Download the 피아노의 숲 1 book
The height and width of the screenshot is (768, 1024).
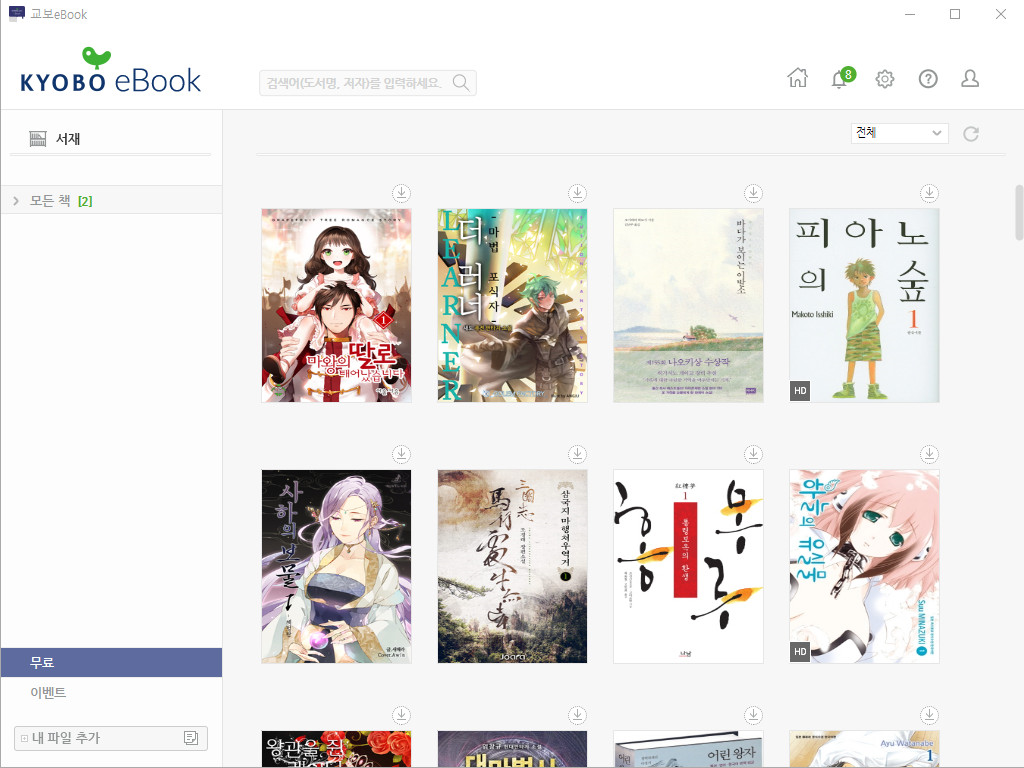(929, 193)
